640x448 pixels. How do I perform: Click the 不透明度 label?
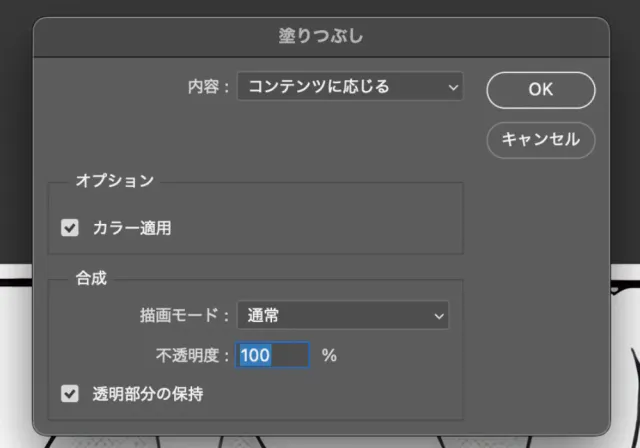(x=188, y=355)
